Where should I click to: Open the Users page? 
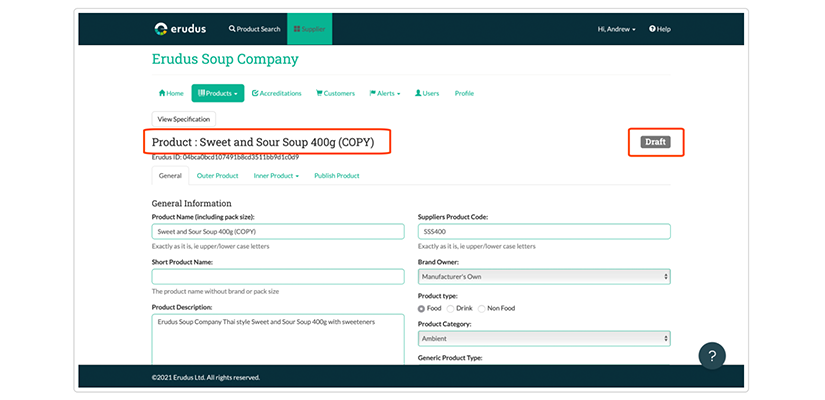[x=427, y=93]
